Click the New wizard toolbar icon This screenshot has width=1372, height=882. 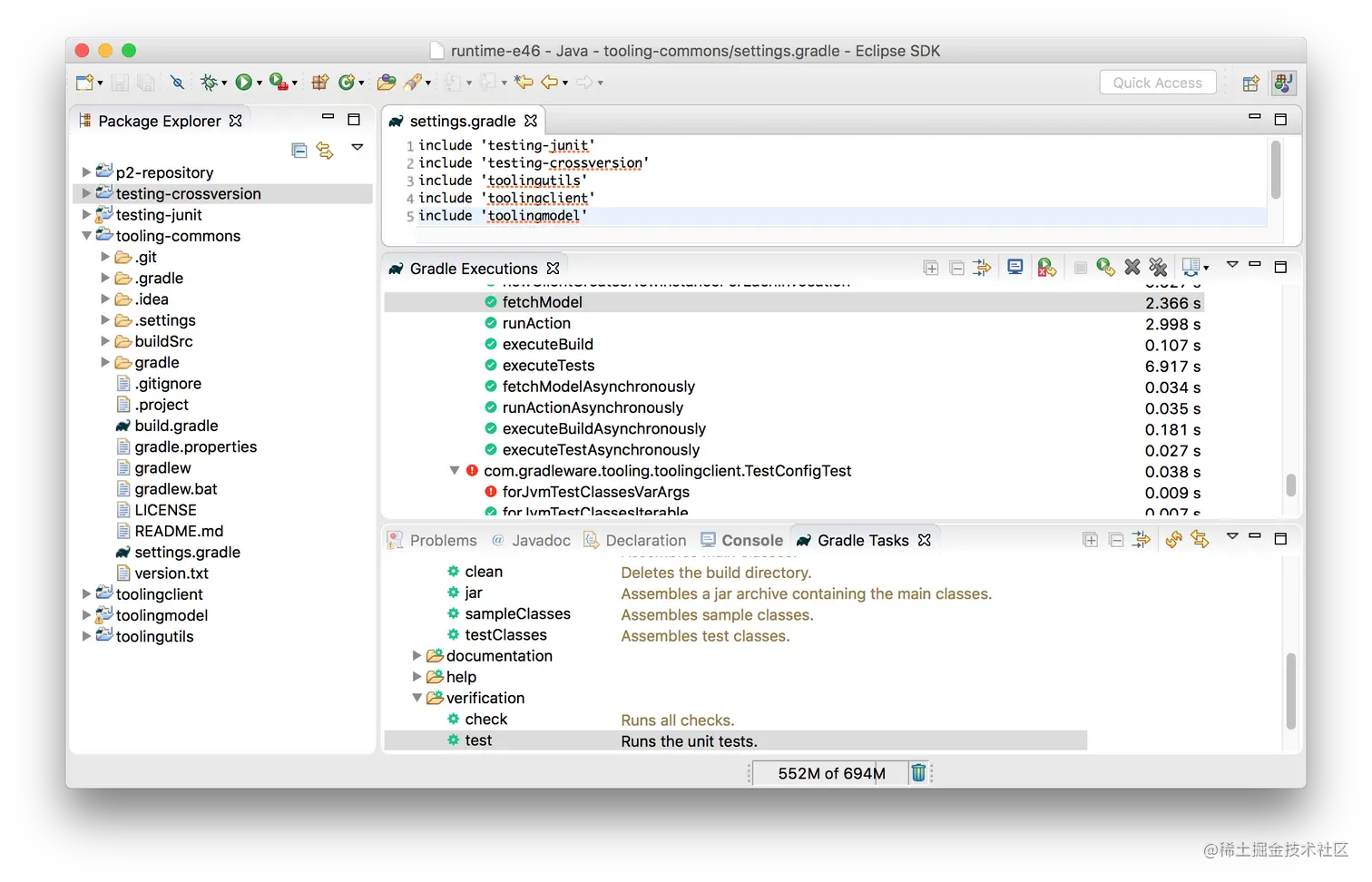point(84,83)
